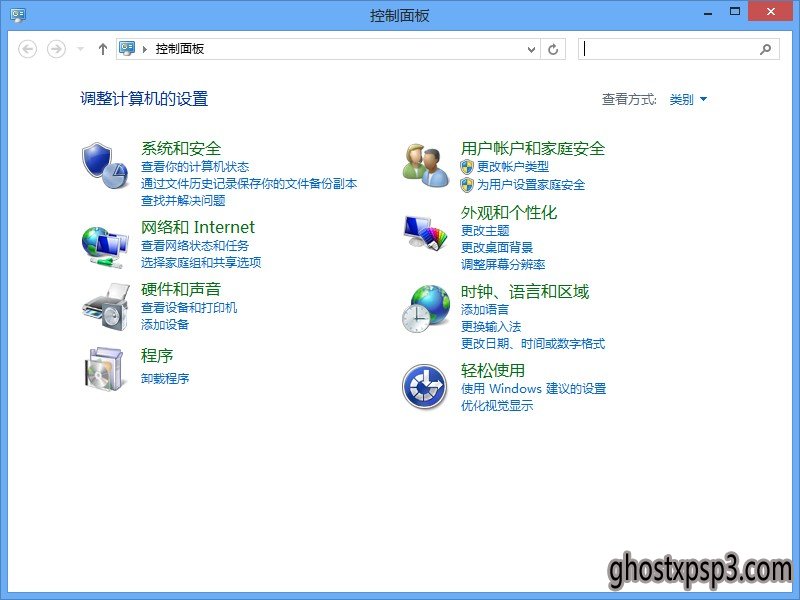800x600 pixels.
Task: Open the 网络和 Internet category
Action: click(x=198, y=227)
